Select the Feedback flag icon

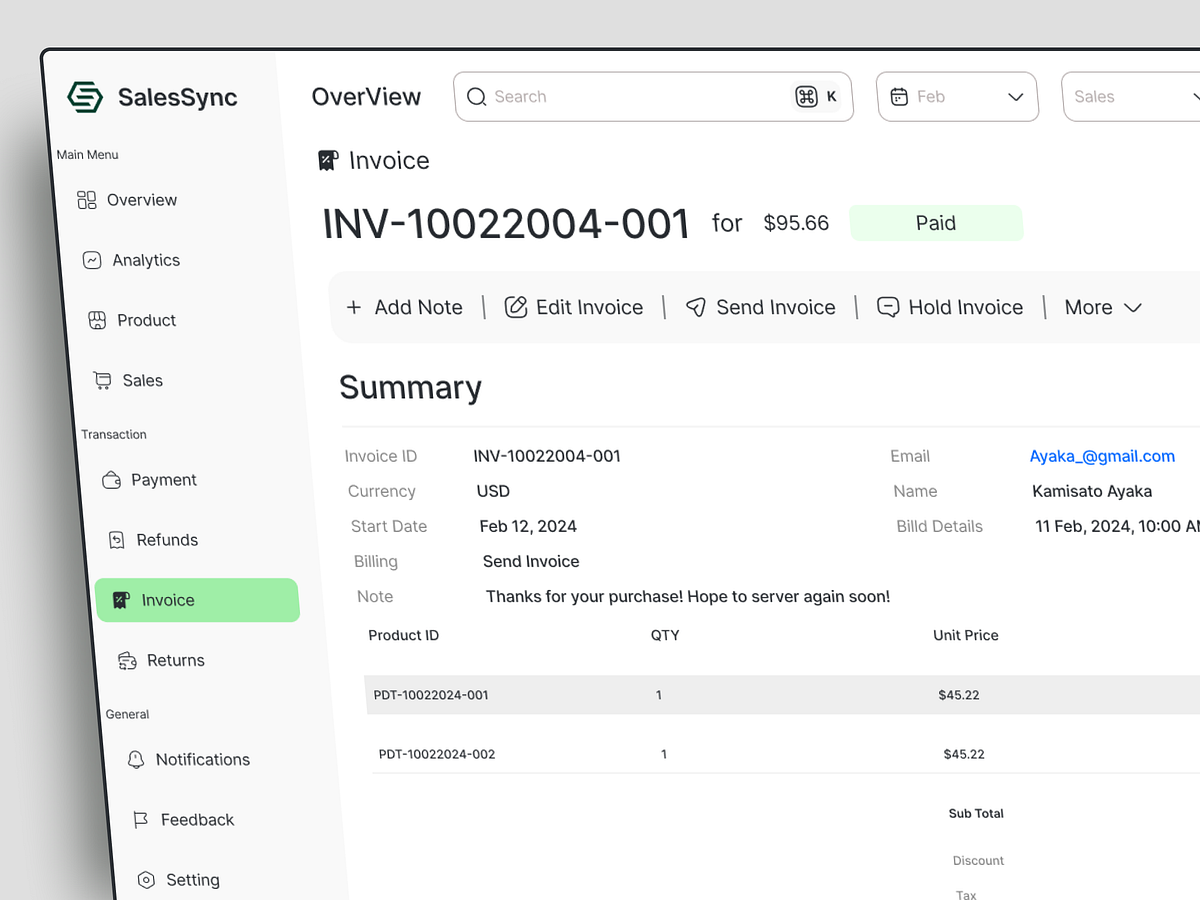coord(140,819)
